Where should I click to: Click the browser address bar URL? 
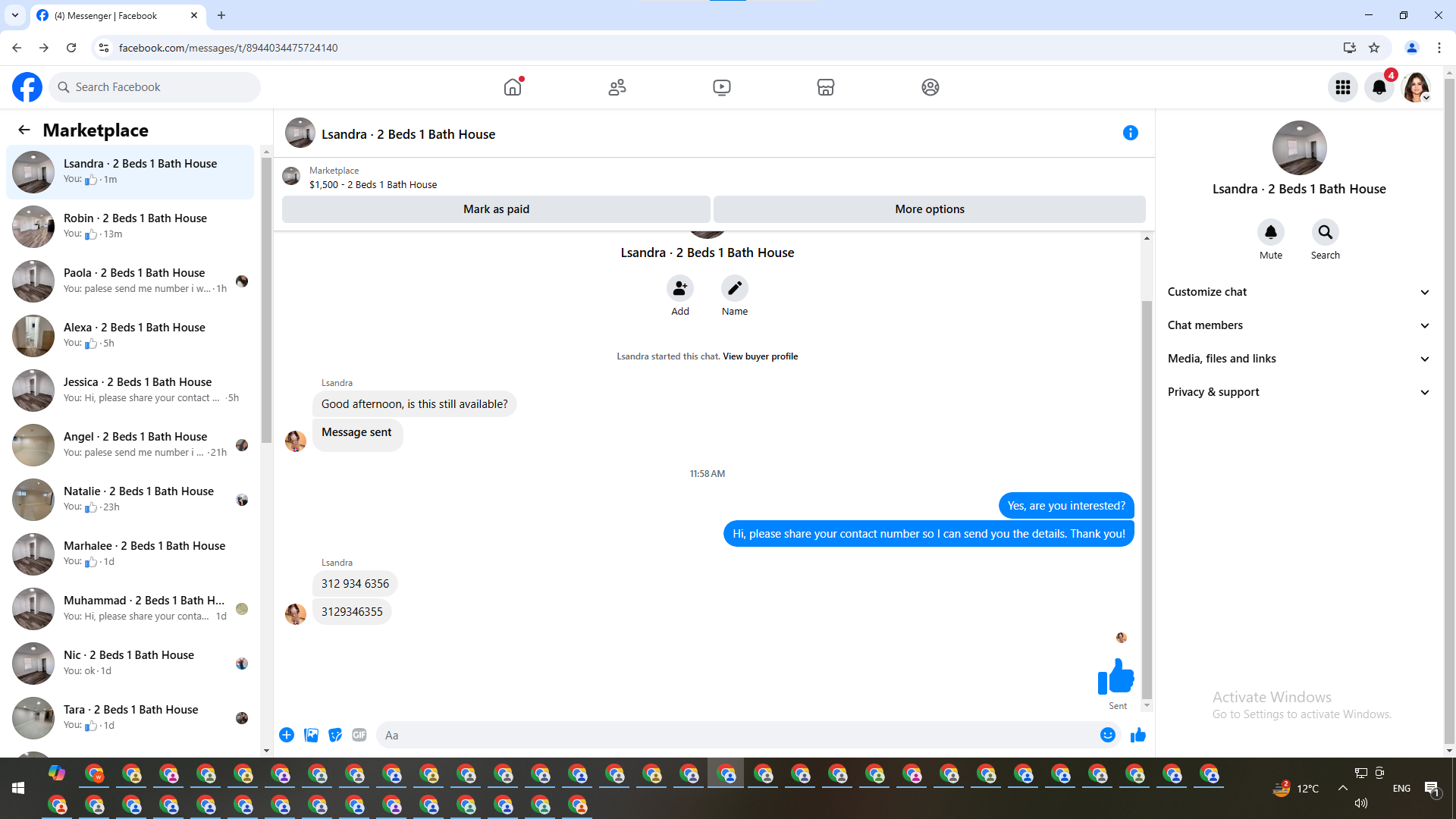coord(228,48)
